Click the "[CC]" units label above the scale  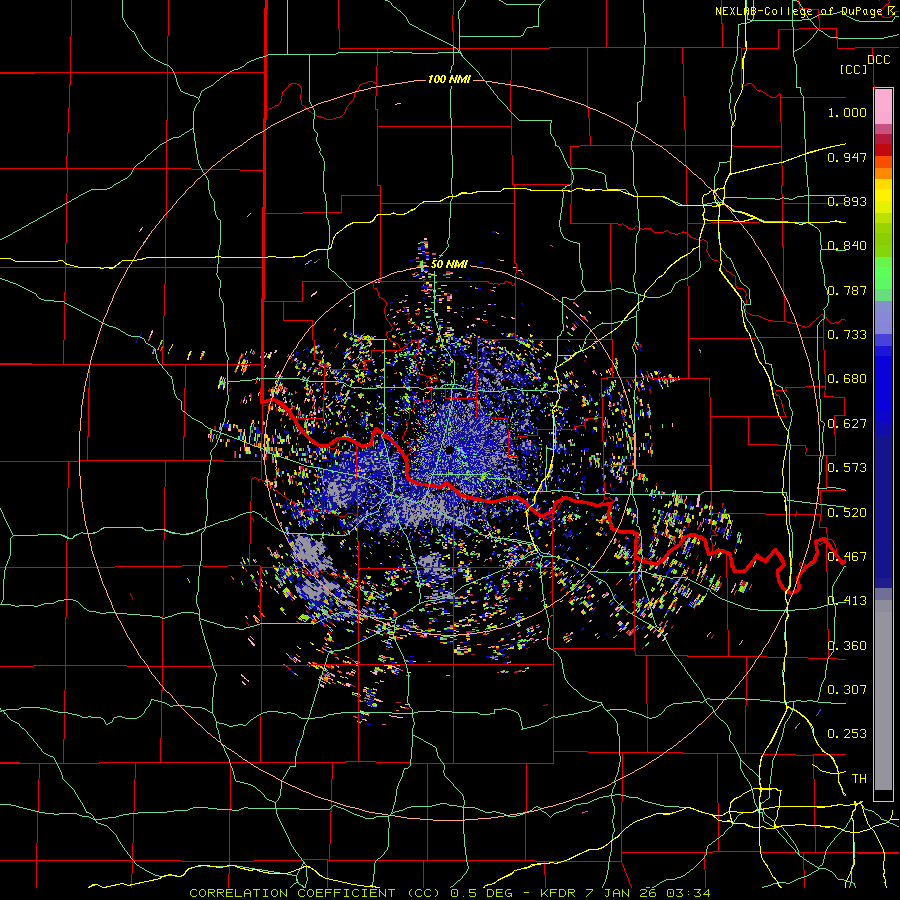tap(854, 69)
